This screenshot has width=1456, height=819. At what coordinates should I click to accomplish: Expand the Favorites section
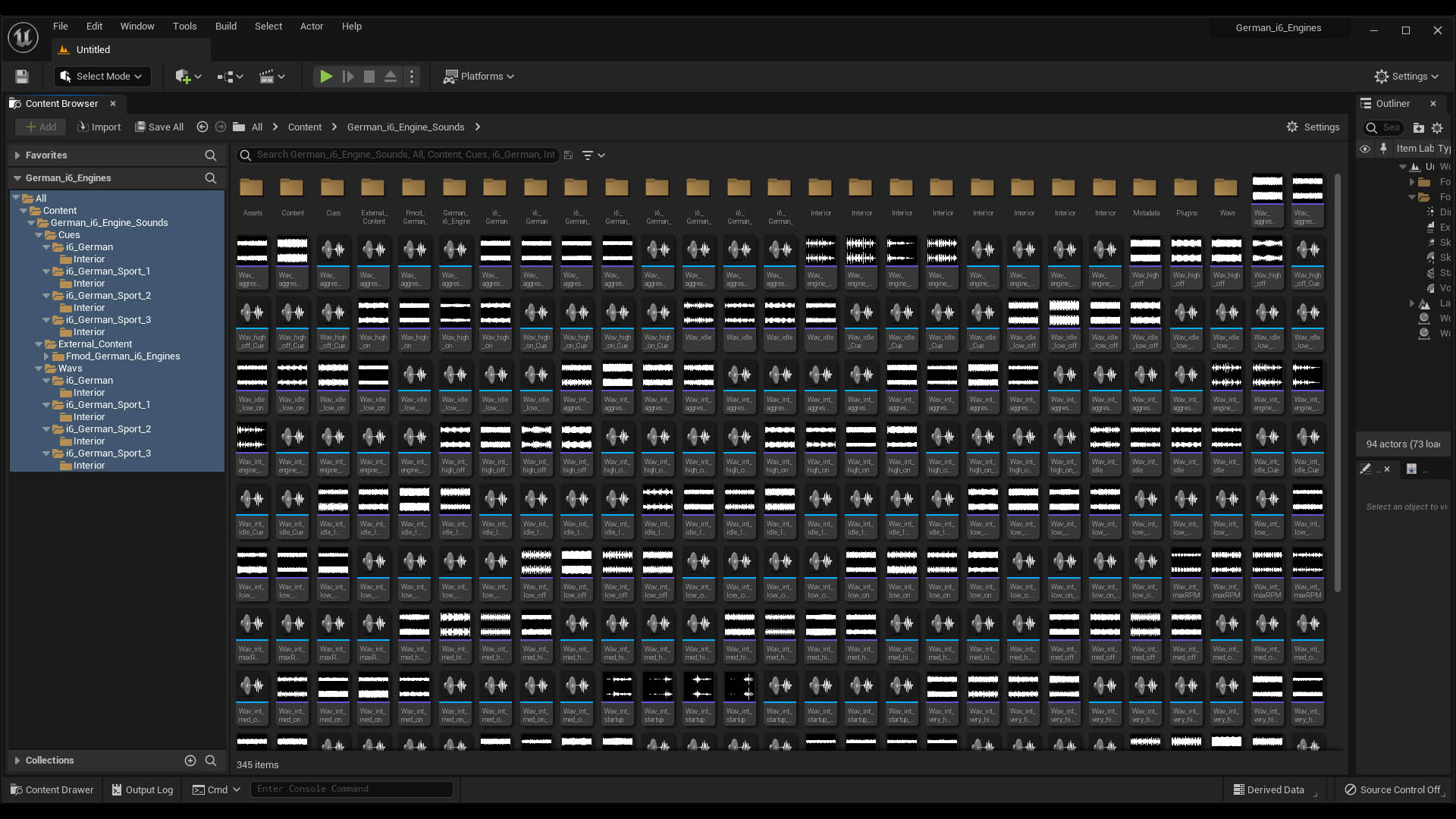[x=17, y=155]
